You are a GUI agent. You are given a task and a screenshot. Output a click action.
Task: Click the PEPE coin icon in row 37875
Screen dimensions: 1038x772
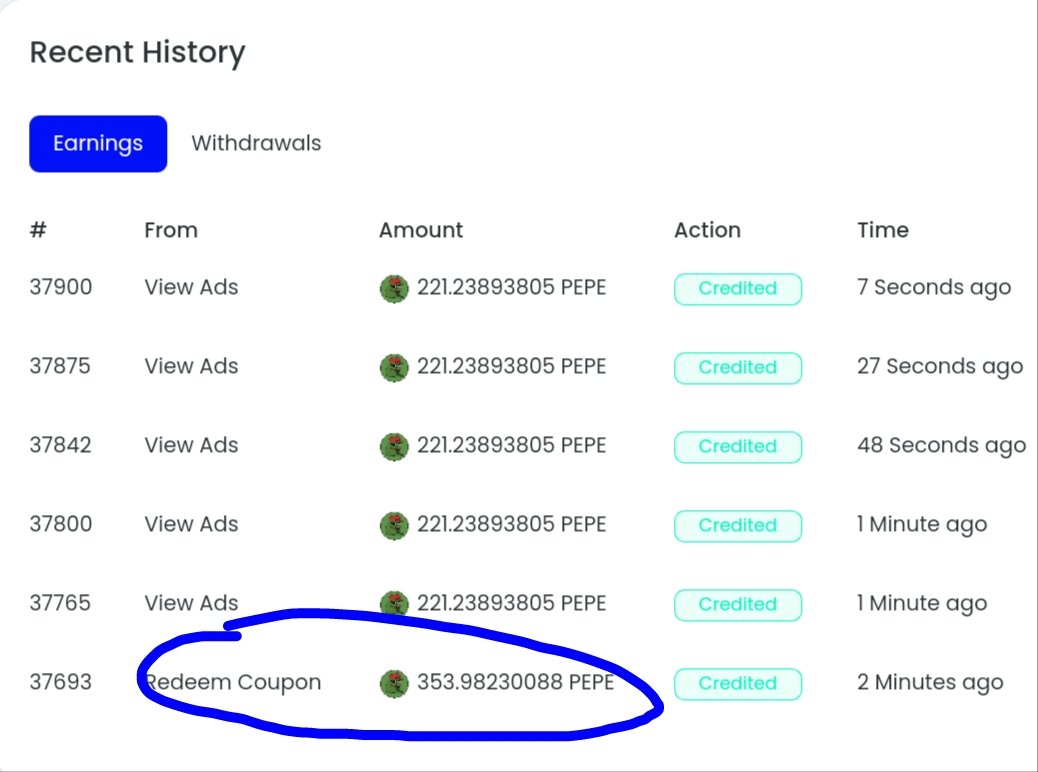pyautogui.click(x=394, y=367)
